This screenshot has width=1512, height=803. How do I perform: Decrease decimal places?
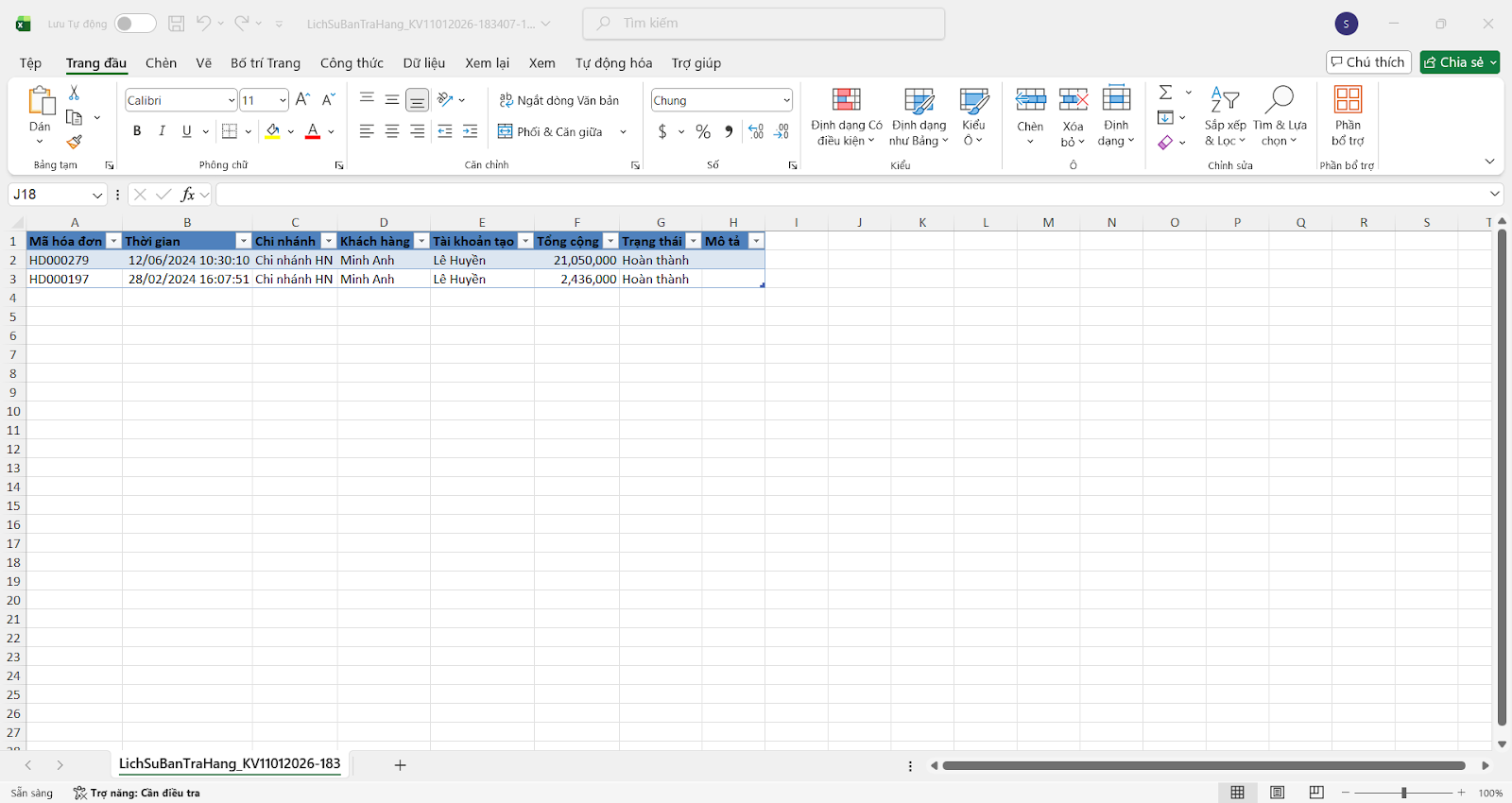click(782, 131)
